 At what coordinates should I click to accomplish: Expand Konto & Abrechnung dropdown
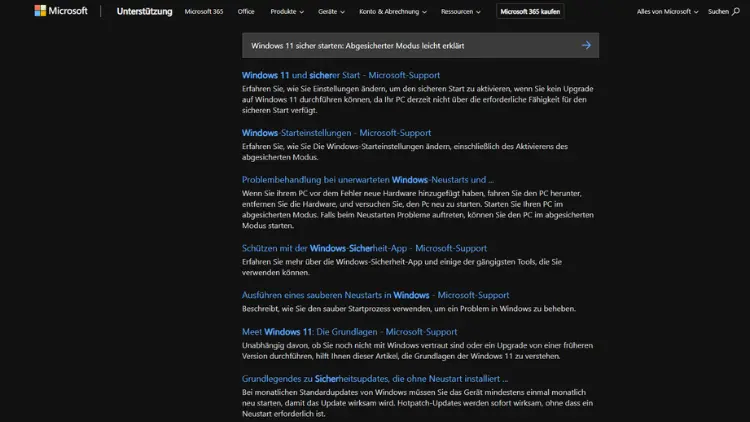tap(393, 11)
